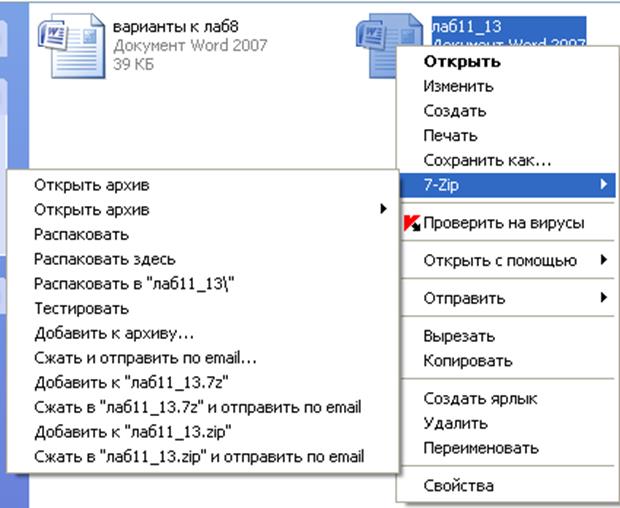Select "Изменить" from the context menu
Screen dimensions: 620x508
point(457,87)
